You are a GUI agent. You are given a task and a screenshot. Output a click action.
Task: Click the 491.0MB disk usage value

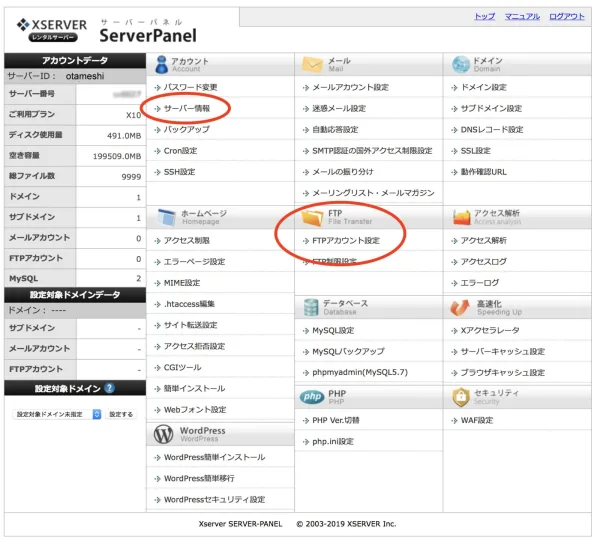pos(124,136)
